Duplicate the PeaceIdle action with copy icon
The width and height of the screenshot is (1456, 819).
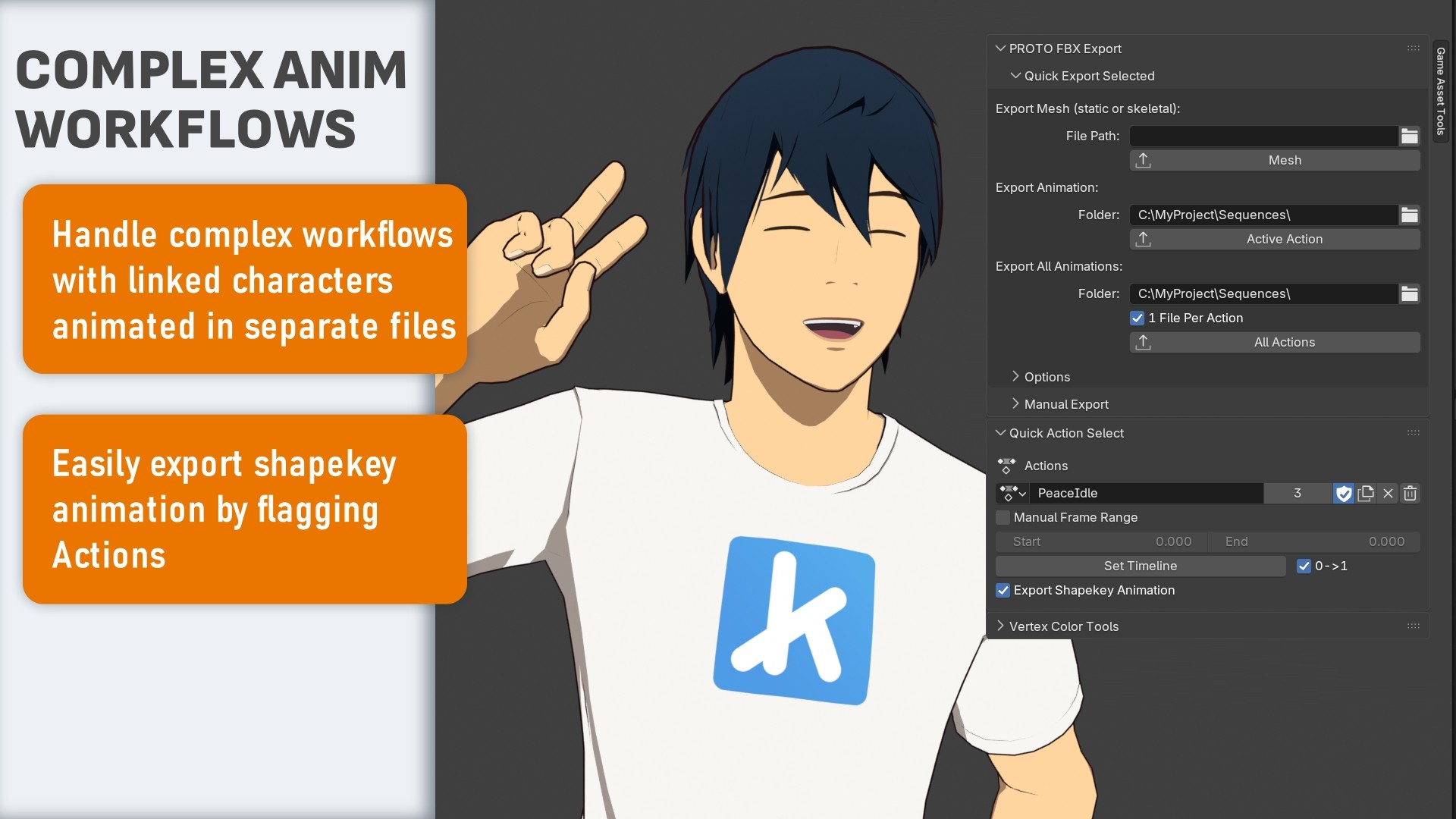pos(1366,494)
